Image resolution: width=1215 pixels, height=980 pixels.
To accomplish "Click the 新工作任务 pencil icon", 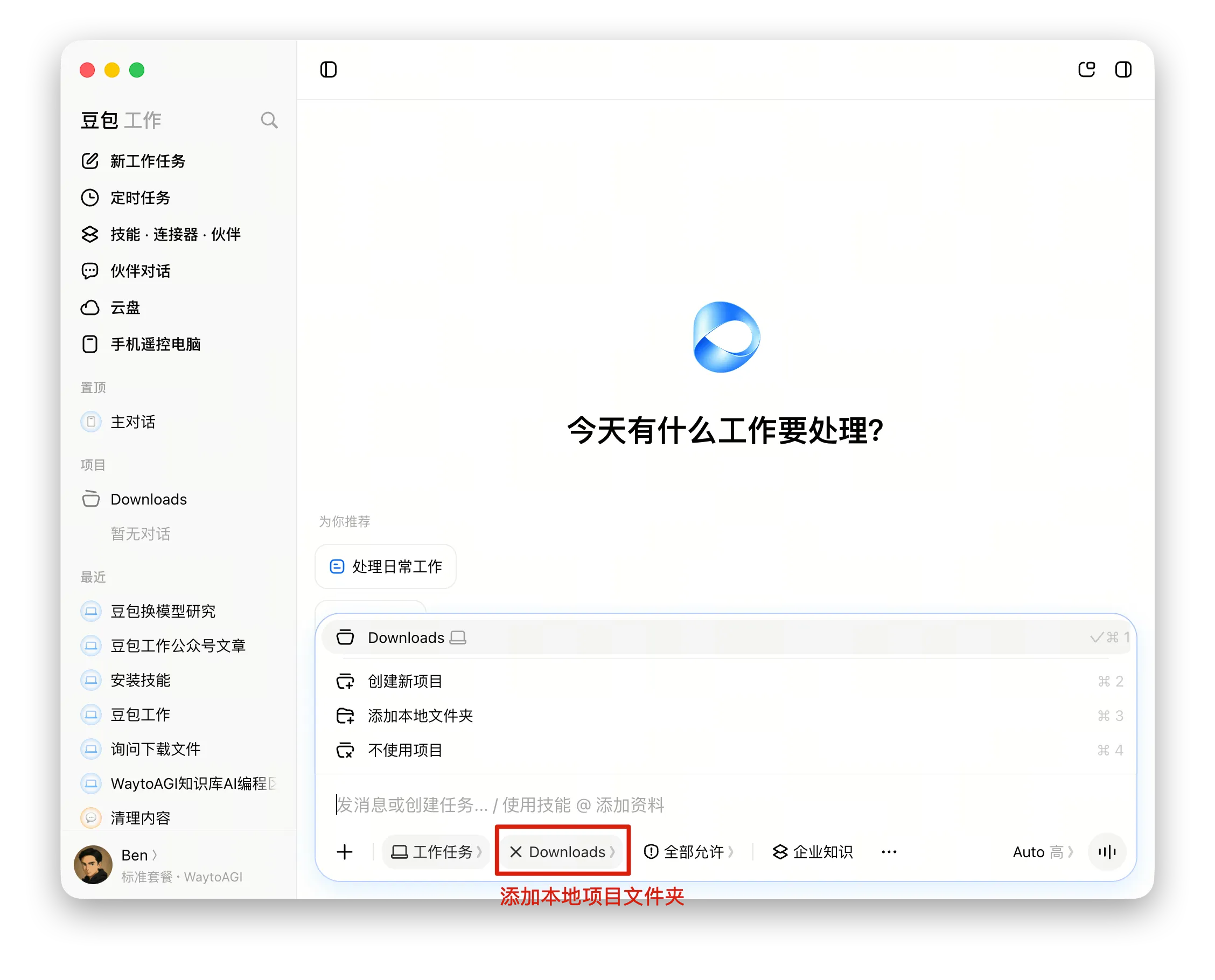I will (90, 161).
